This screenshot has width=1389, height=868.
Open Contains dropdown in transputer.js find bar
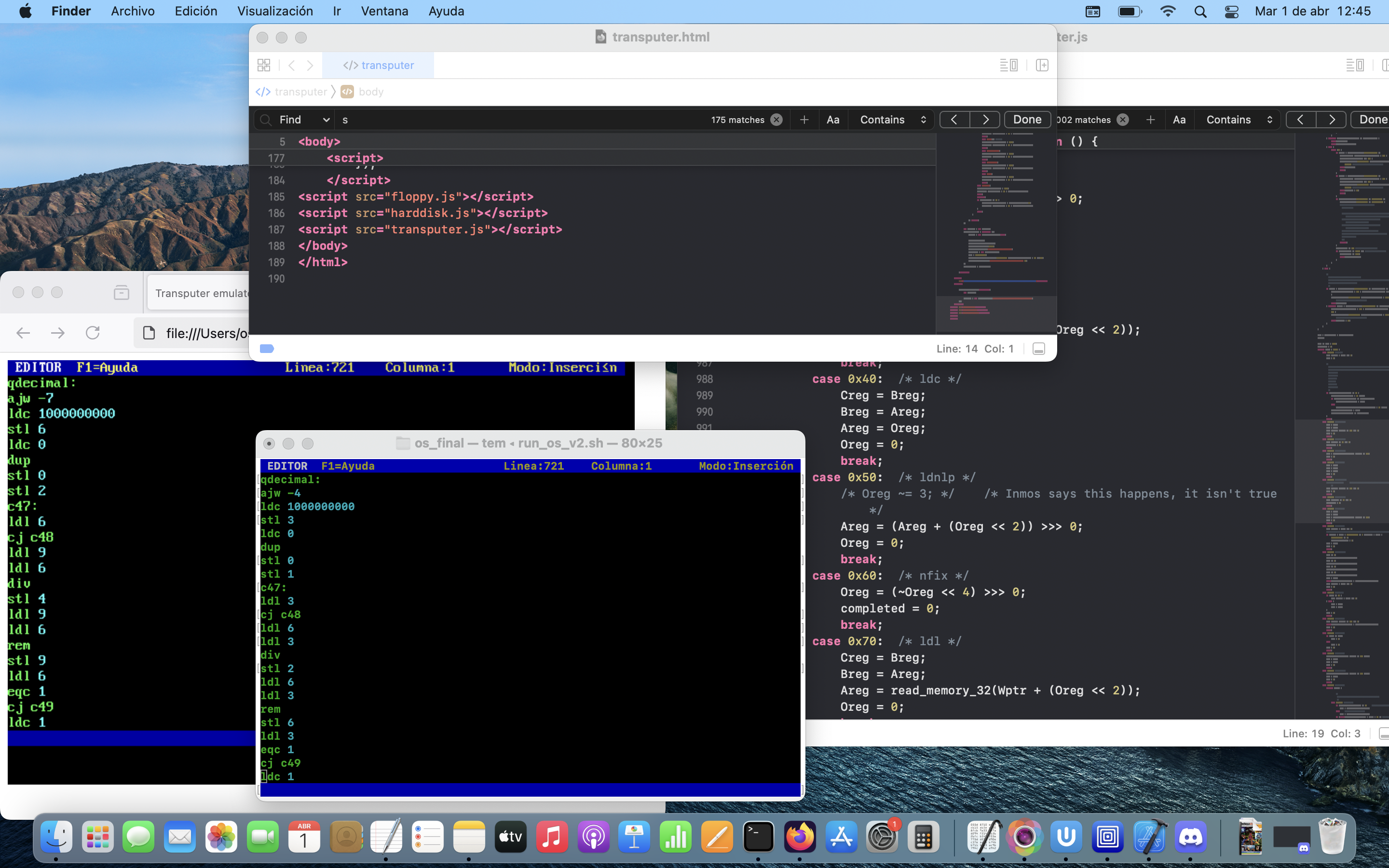1239,120
